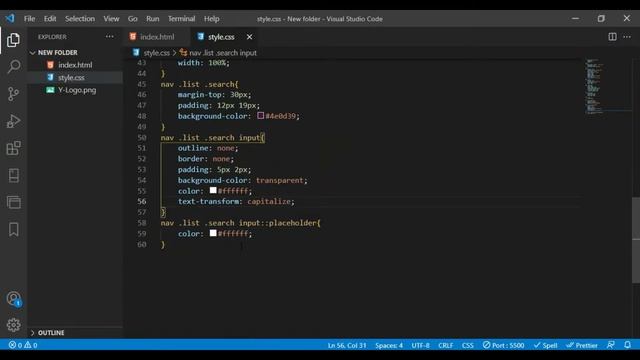
Task: Click the split editor right icon
Action: [612, 37]
